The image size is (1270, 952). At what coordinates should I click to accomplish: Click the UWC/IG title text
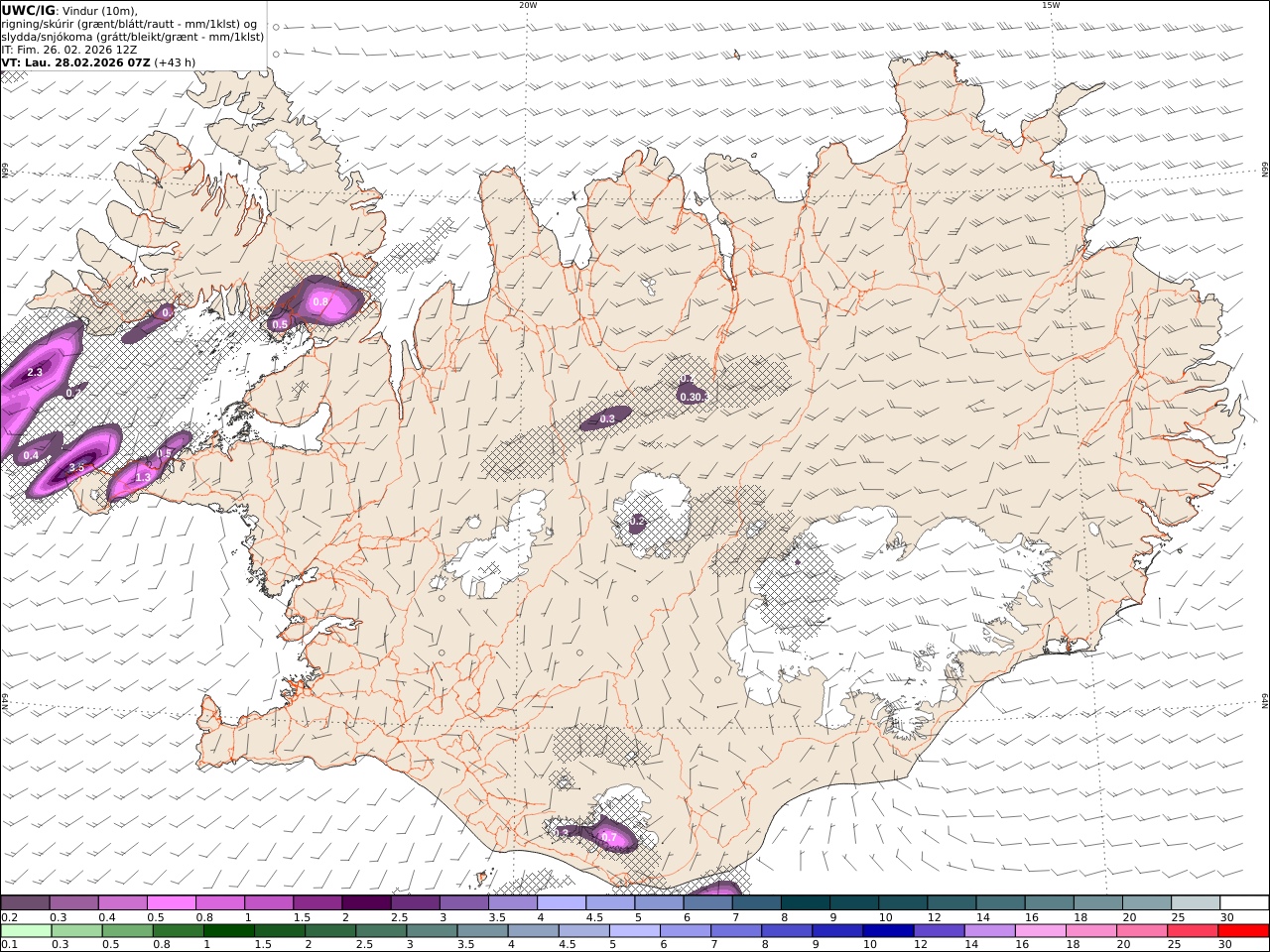pos(28,11)
